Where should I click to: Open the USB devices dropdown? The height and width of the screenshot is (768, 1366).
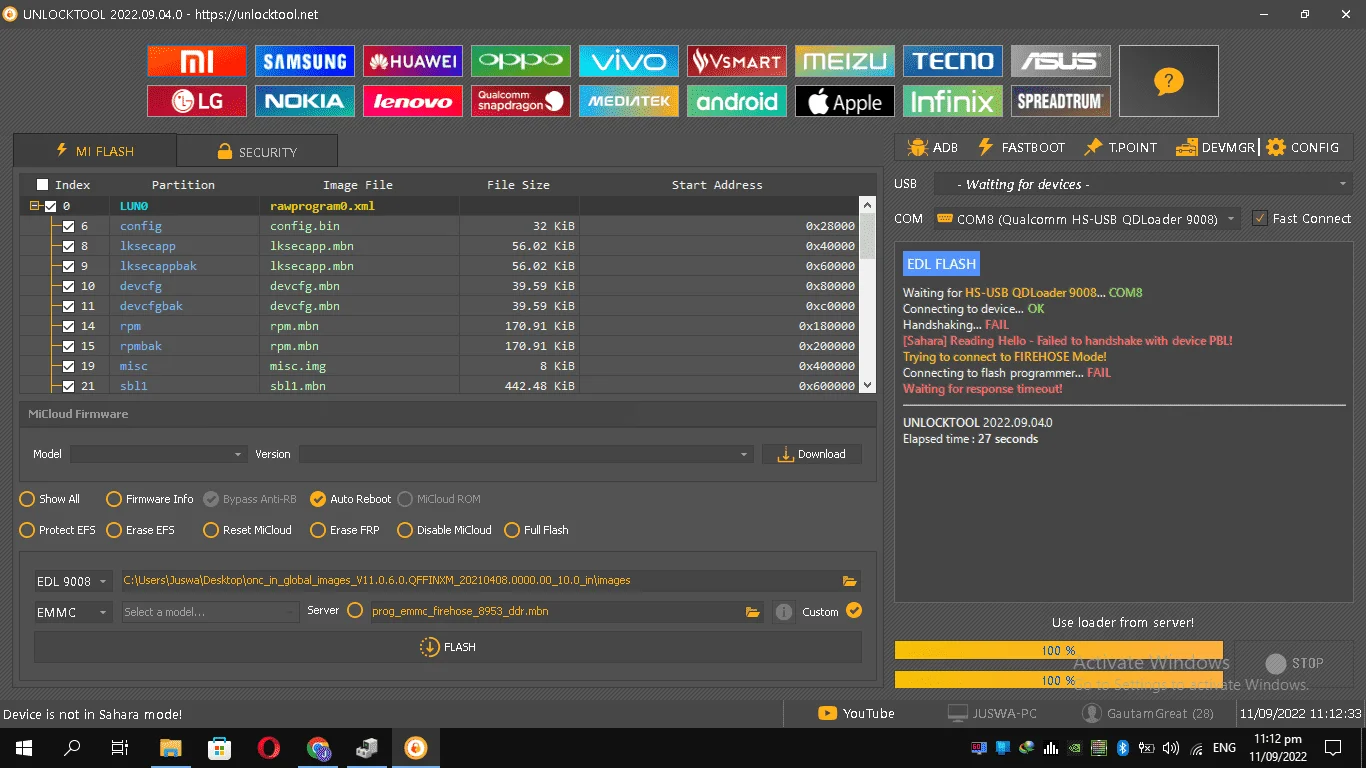1143,184
